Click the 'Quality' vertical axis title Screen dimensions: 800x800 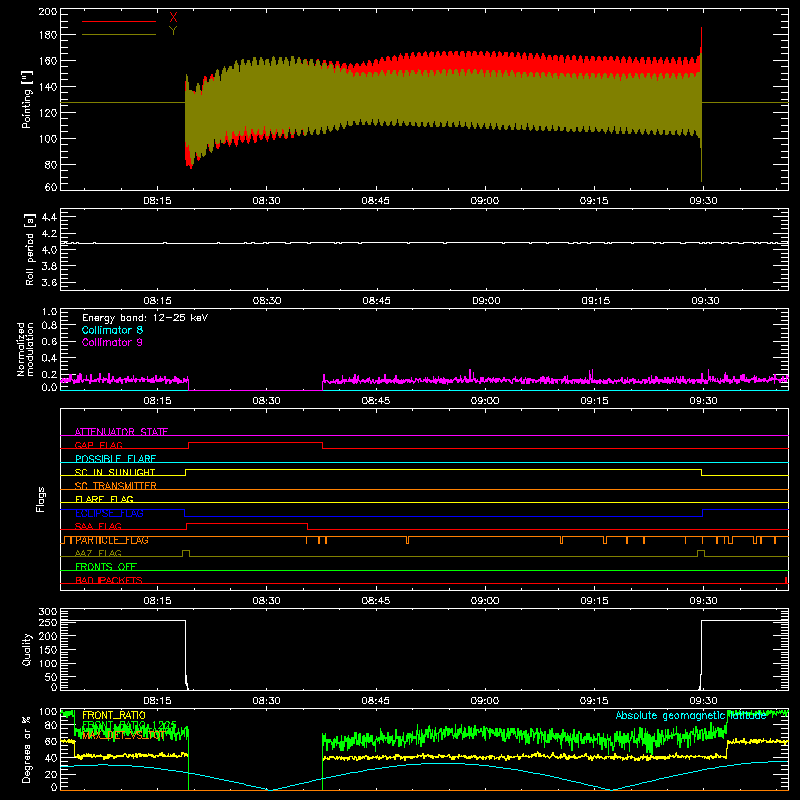point(27,649)
